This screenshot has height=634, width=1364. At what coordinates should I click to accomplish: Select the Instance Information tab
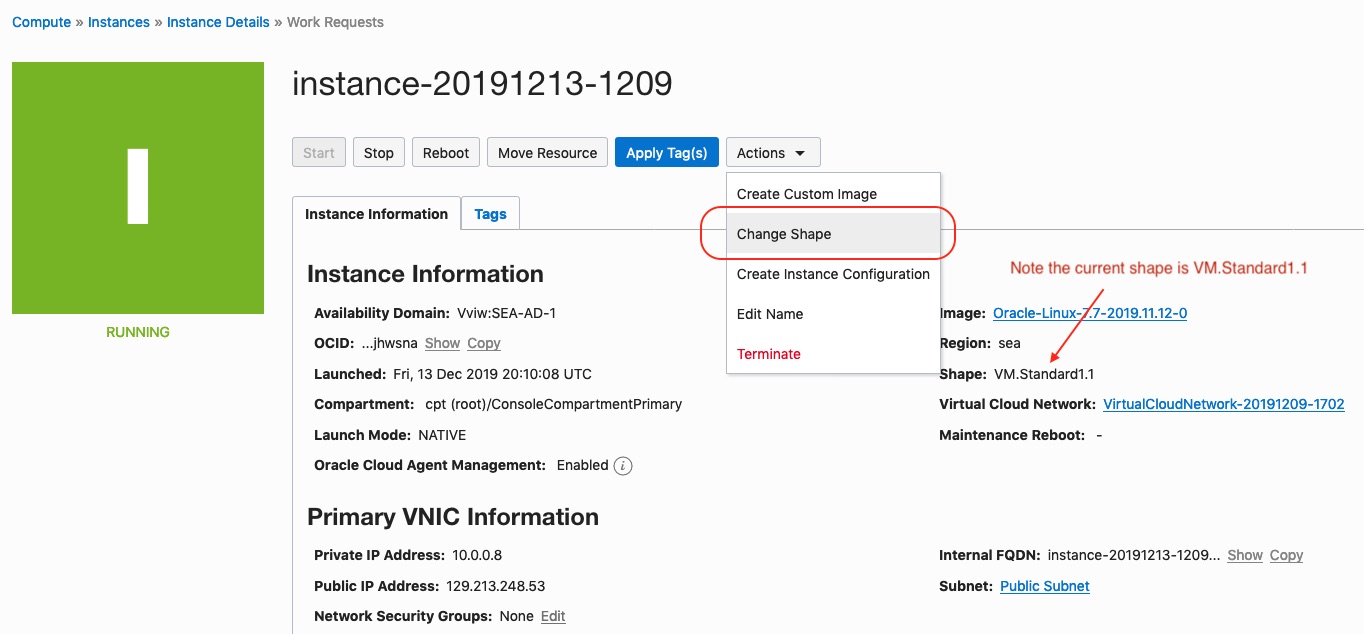[x=376, y=213]
